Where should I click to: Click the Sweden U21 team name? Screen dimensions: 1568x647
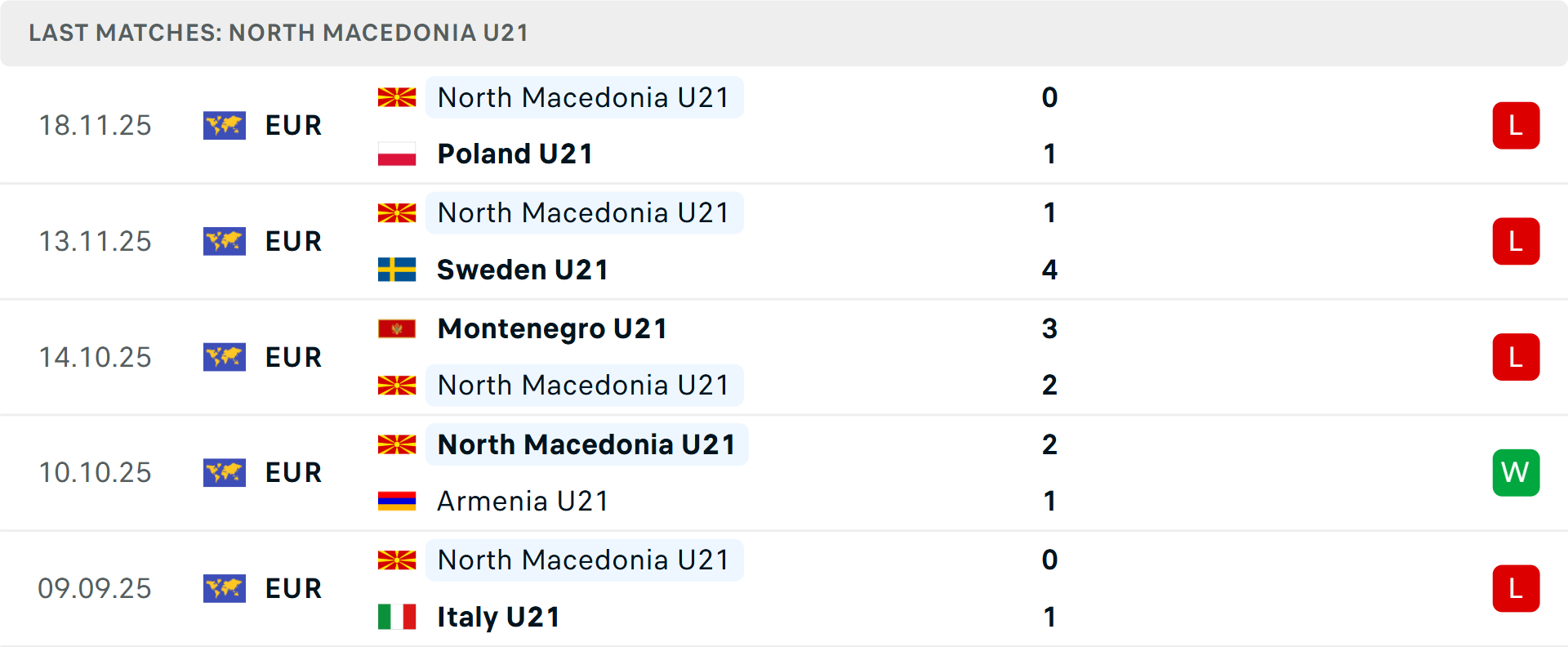[522, 270]
